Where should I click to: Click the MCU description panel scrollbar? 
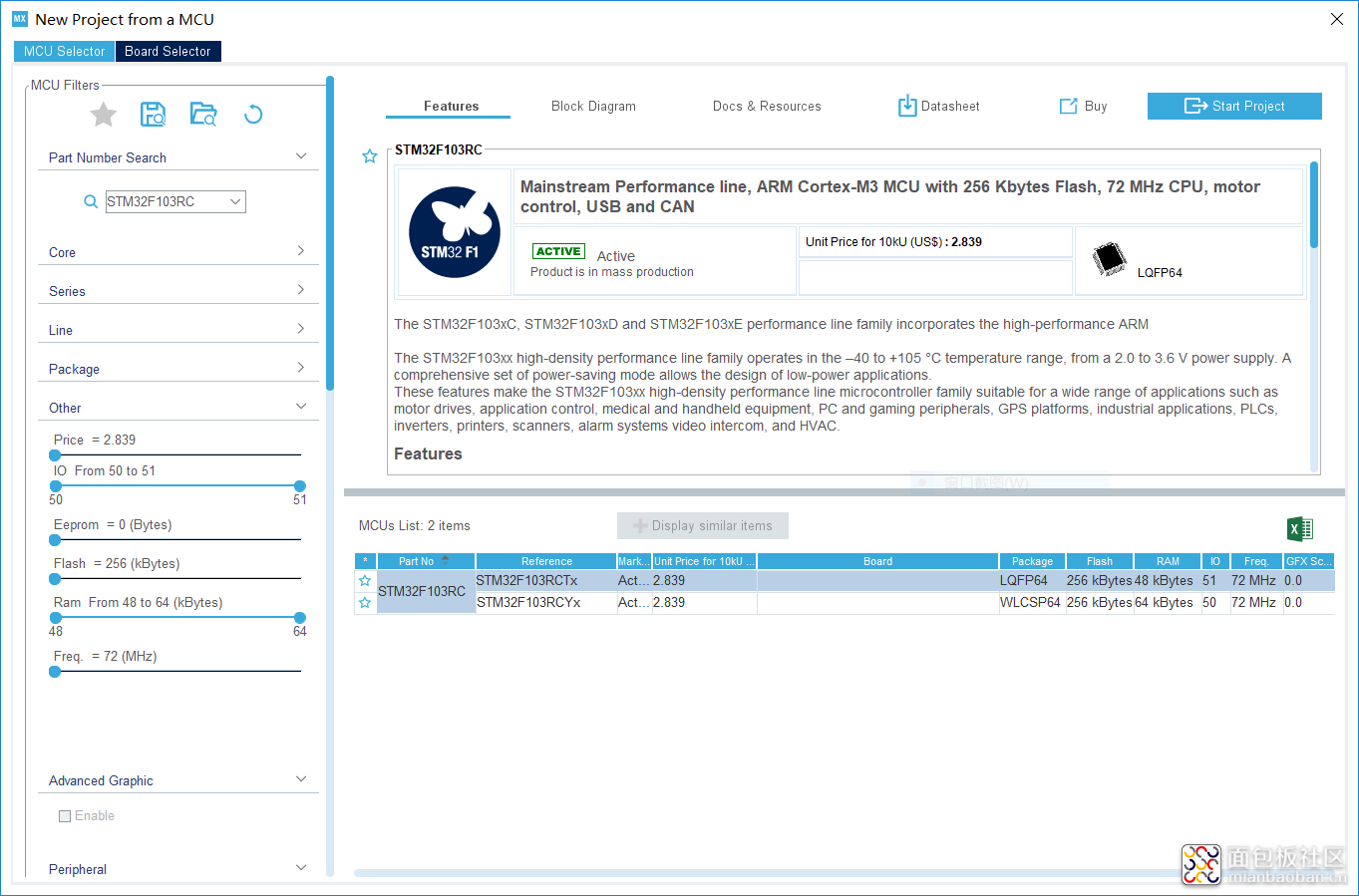[1314, 204]
